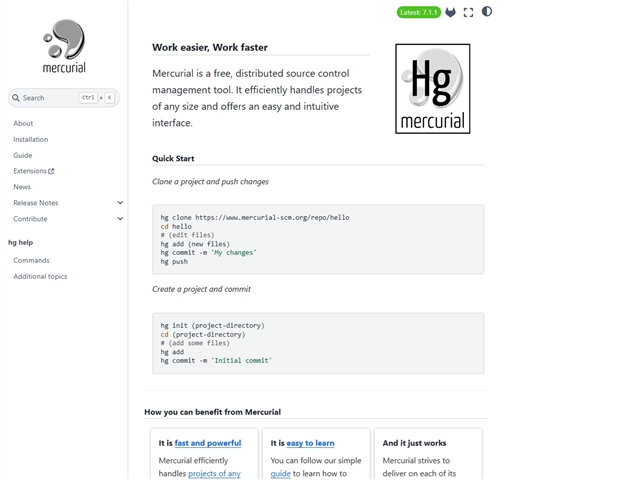
Task: Click the search magnifier icon
Action: (x=16, y=98)
